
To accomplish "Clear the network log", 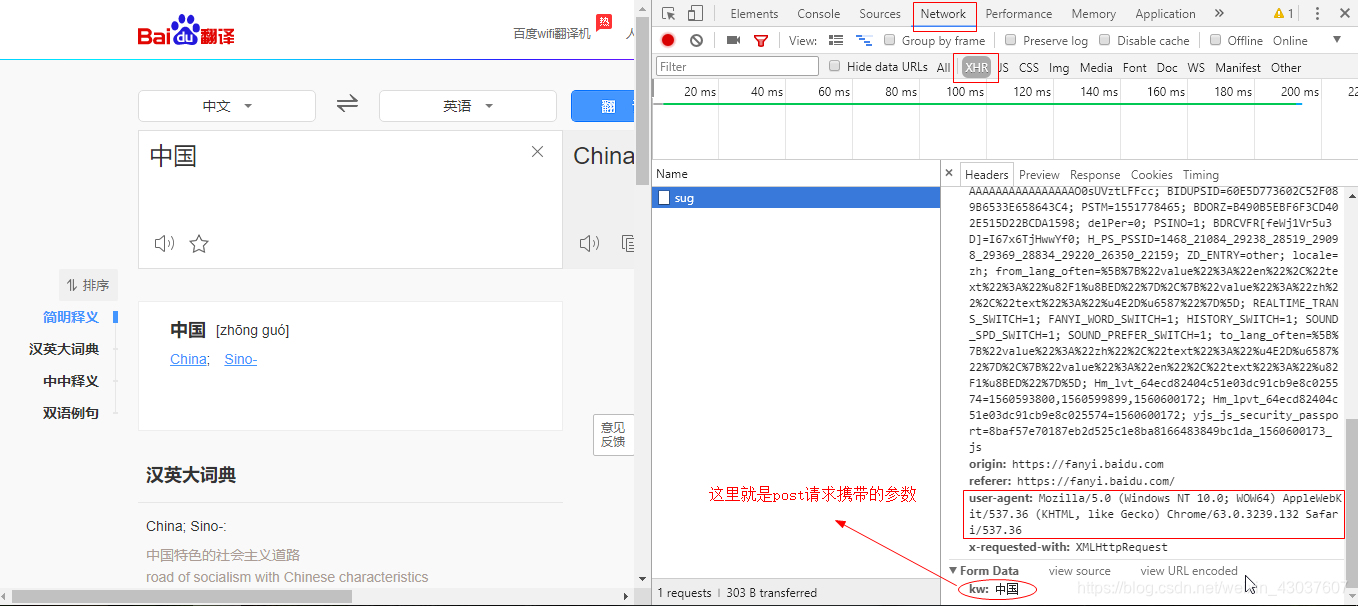I will pyautogui.click(x=696, y=41).
